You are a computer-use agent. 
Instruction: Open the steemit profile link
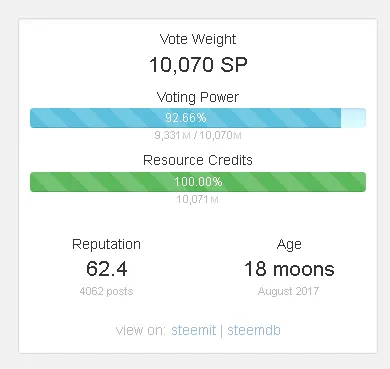click(x=194, y=330)
